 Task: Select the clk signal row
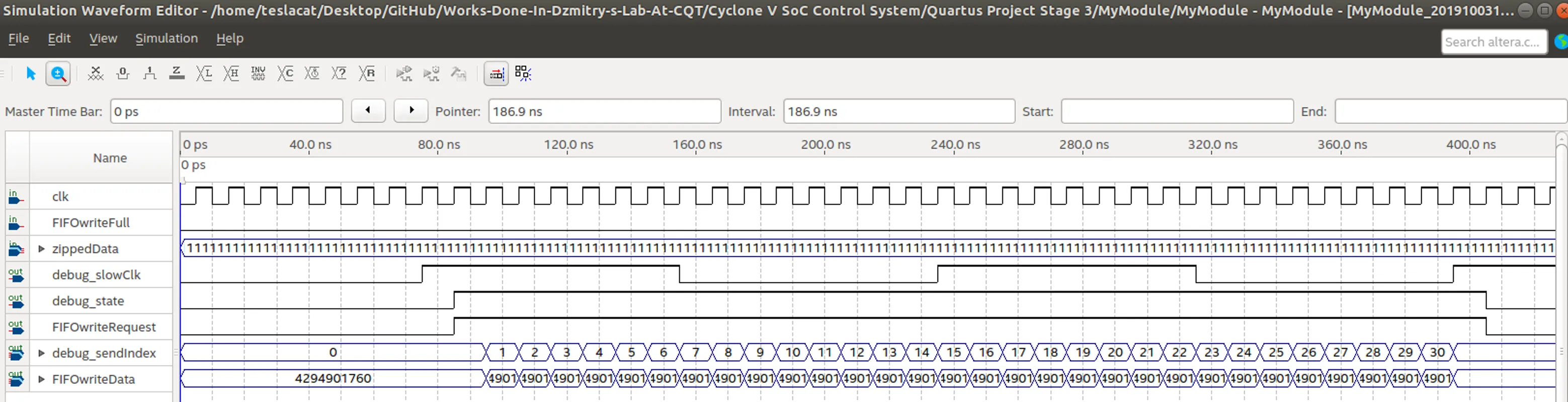coord(90,196)
